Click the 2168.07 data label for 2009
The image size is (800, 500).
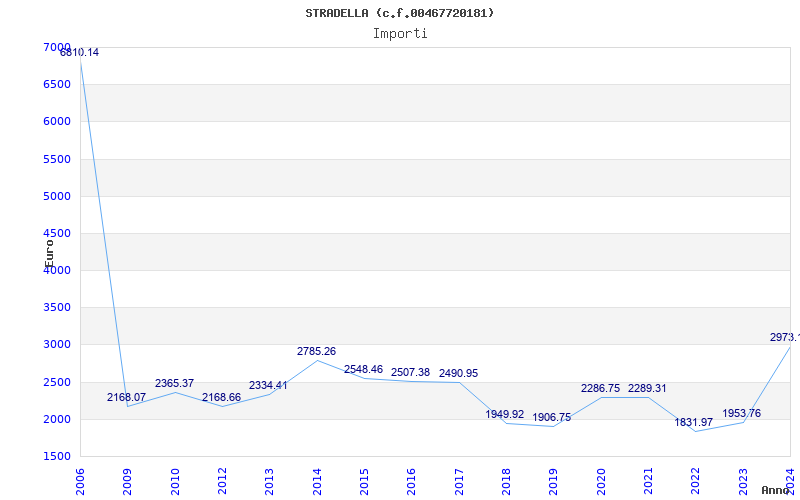(x=127, y=397)
